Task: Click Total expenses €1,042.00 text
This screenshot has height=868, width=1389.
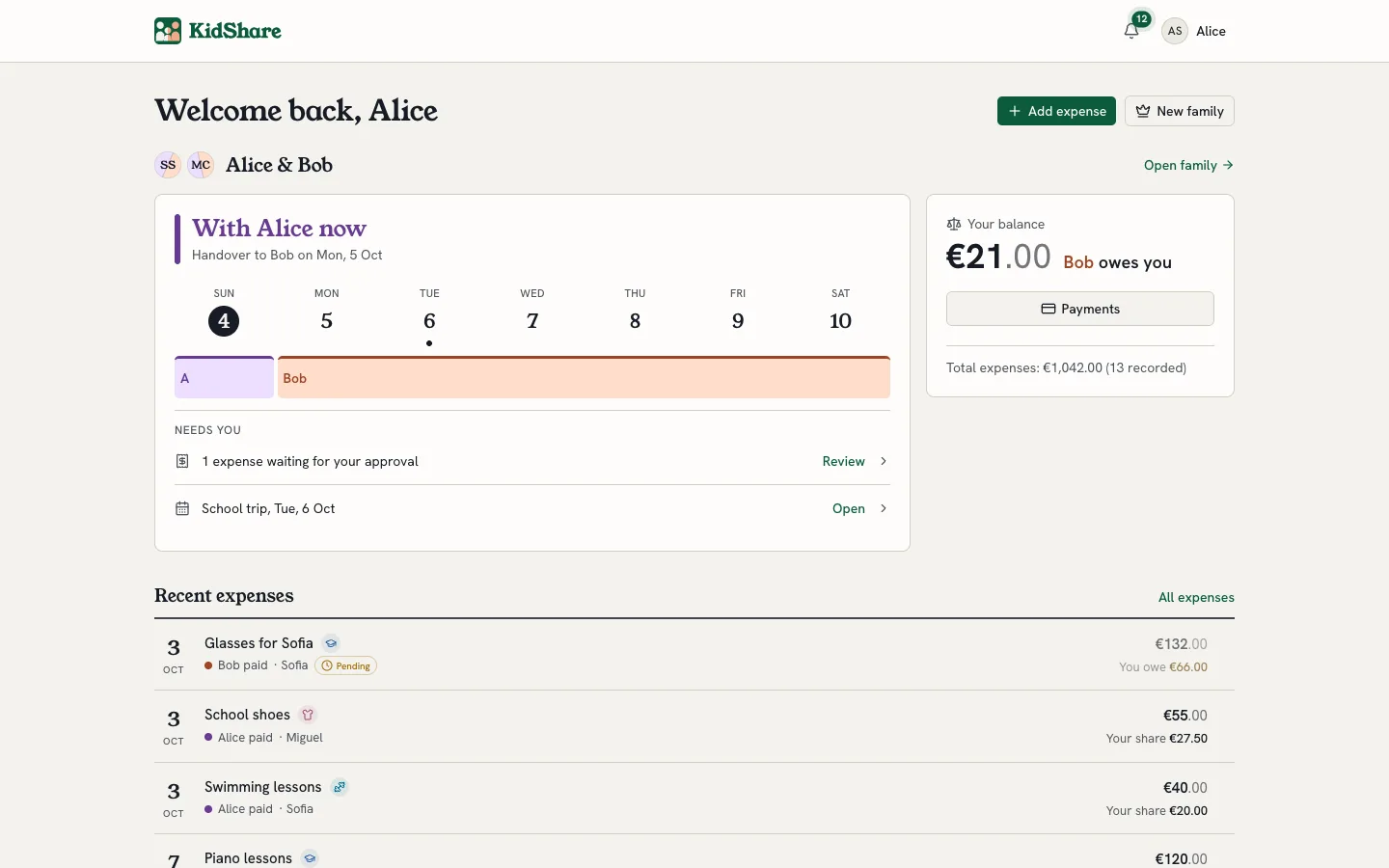Action: coord(1066,367)
